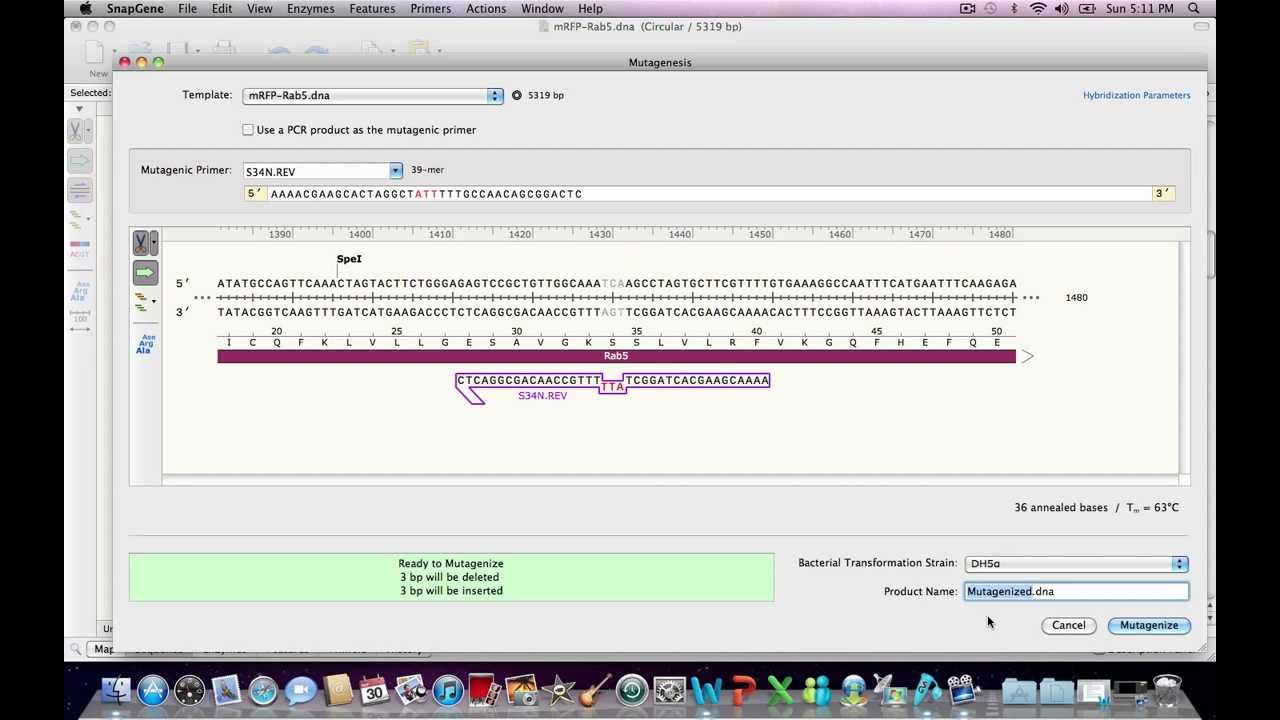Open primer options arrow beside dialog primers icon
The width and height of the screenshot is (1280, 720).
click(x=153, y=301)
